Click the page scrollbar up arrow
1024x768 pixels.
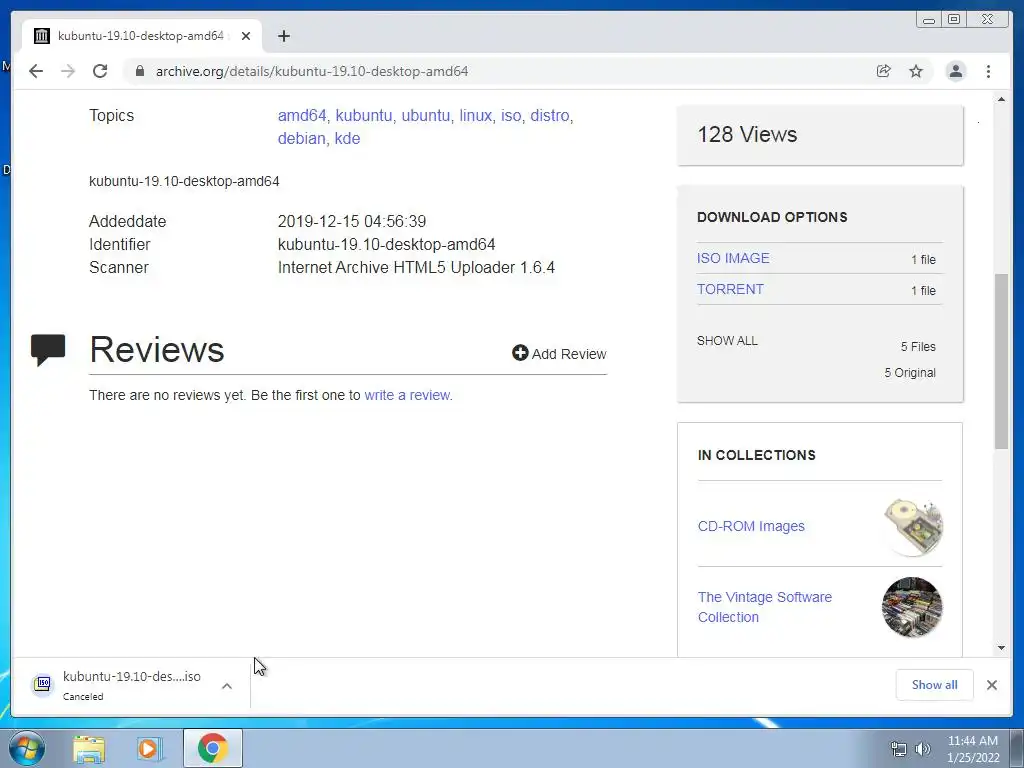pos(1001,99)
